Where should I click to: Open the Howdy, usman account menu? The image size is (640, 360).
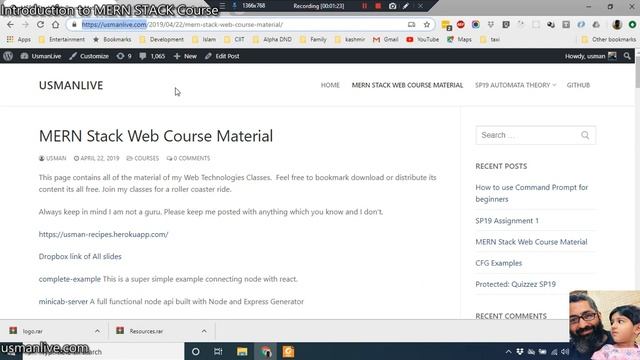(x=590, y=56)
